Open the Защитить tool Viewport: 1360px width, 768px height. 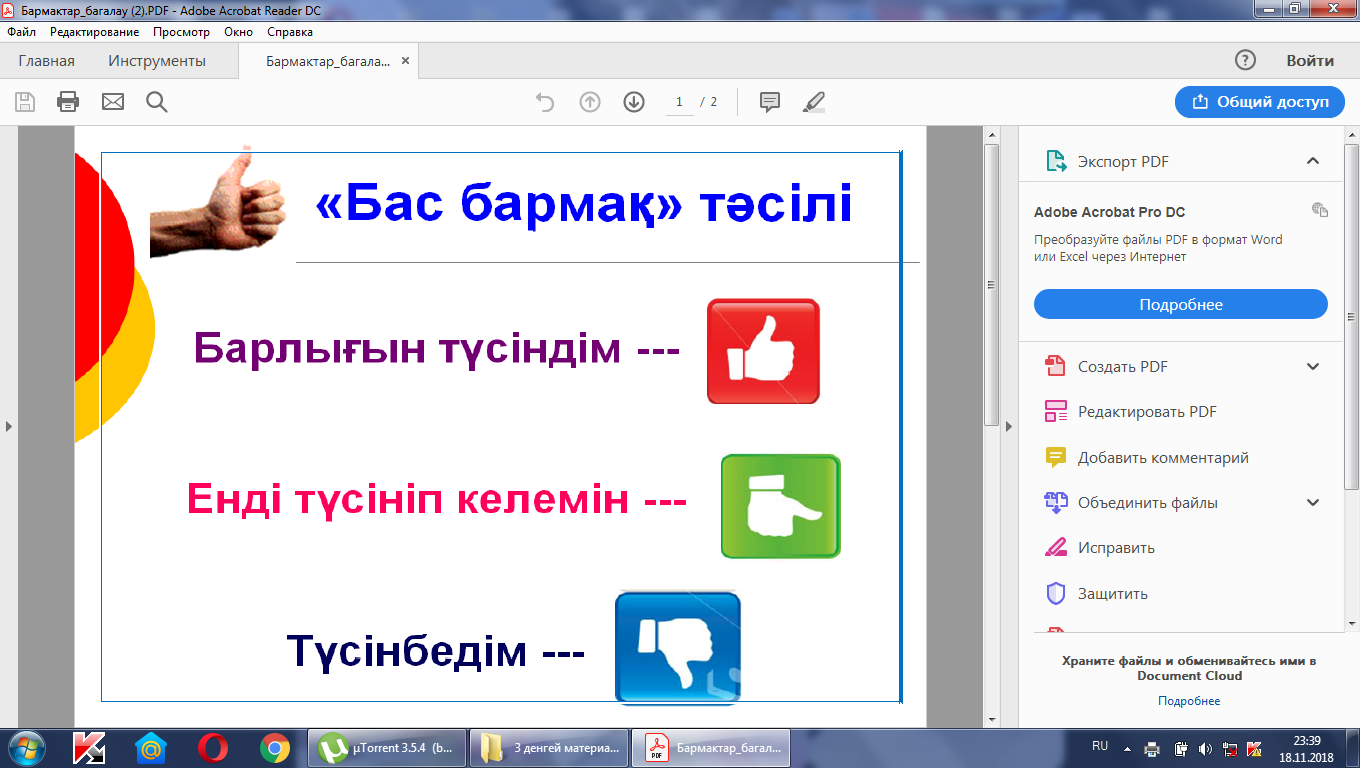[x=1112, y=593]
